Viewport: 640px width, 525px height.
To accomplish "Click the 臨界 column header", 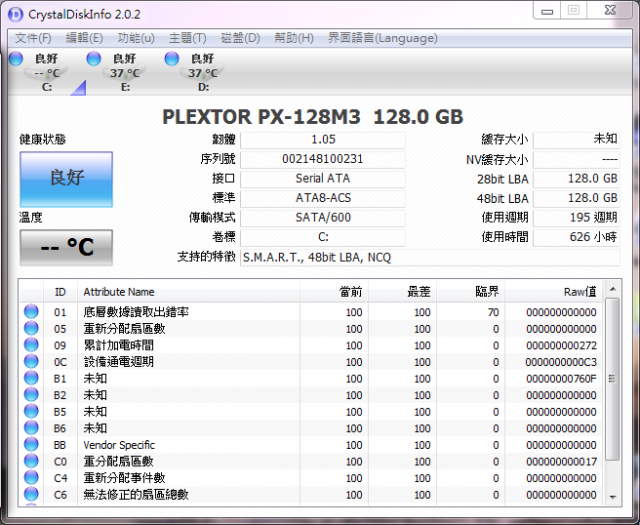I will click(x=471, y=292).
